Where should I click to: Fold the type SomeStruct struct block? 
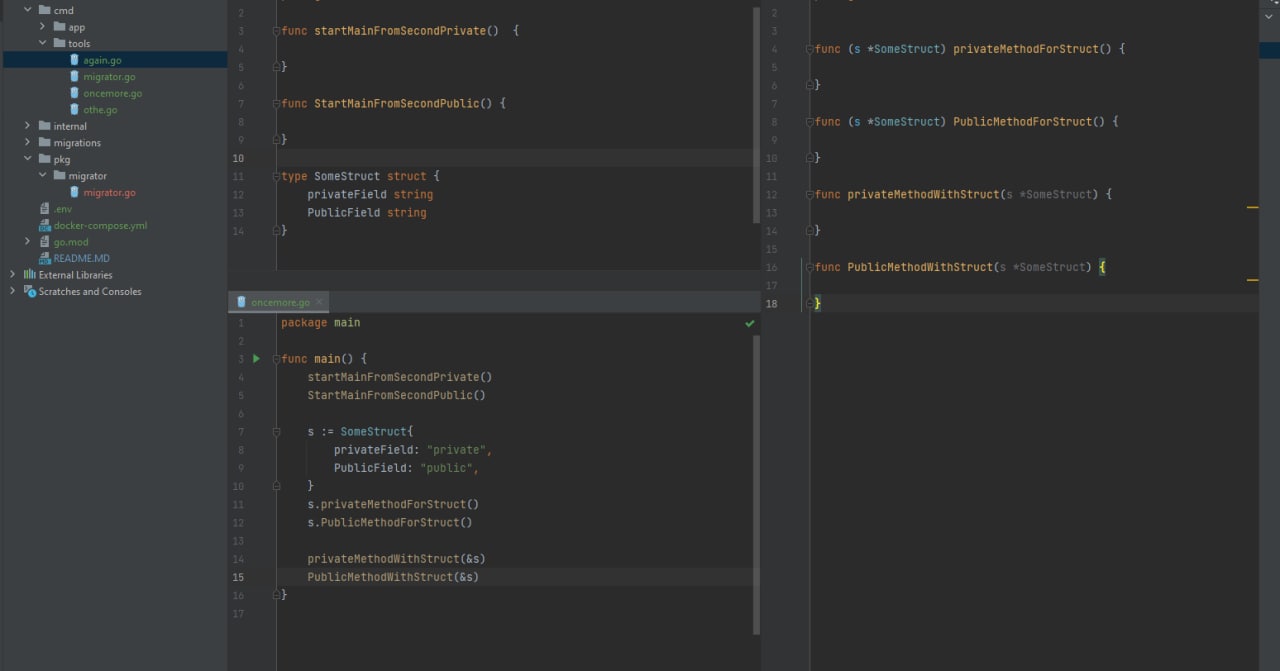click(x=276, y=176)
